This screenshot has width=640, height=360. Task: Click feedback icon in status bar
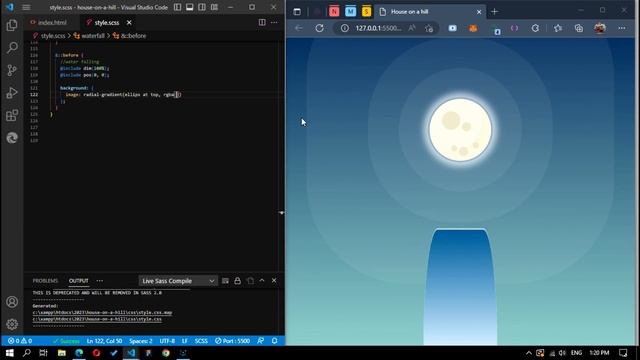tap(260, 341)
